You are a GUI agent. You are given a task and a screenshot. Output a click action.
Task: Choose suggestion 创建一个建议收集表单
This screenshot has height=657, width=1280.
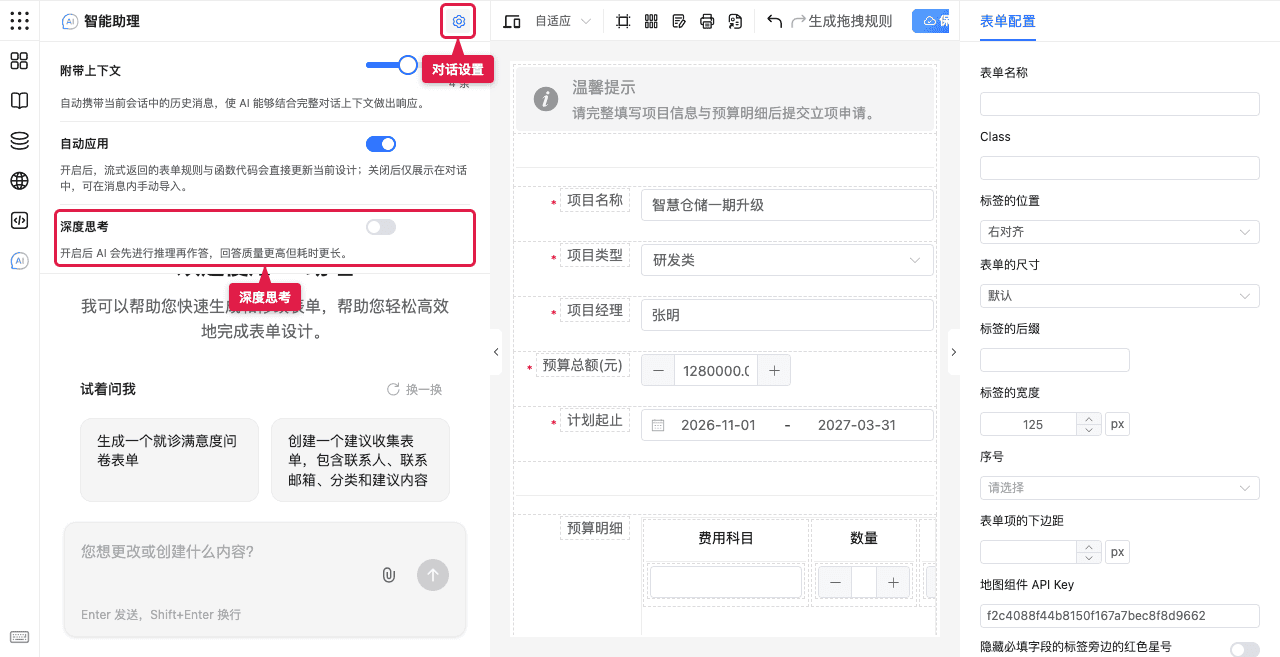click(360, 460)
